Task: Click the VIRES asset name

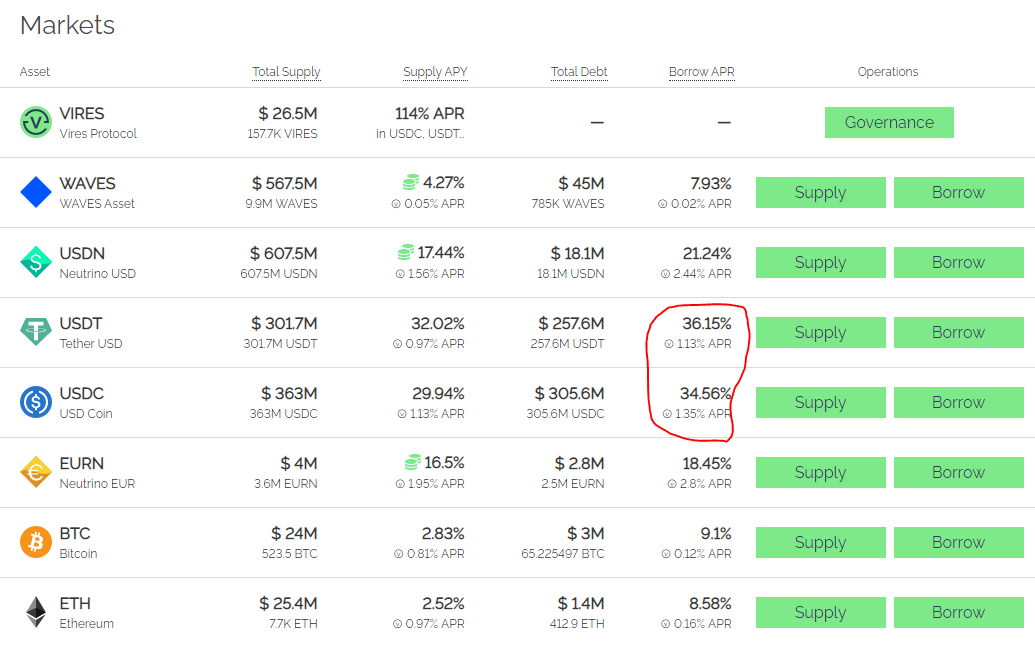Action: (x=82, y=114)
